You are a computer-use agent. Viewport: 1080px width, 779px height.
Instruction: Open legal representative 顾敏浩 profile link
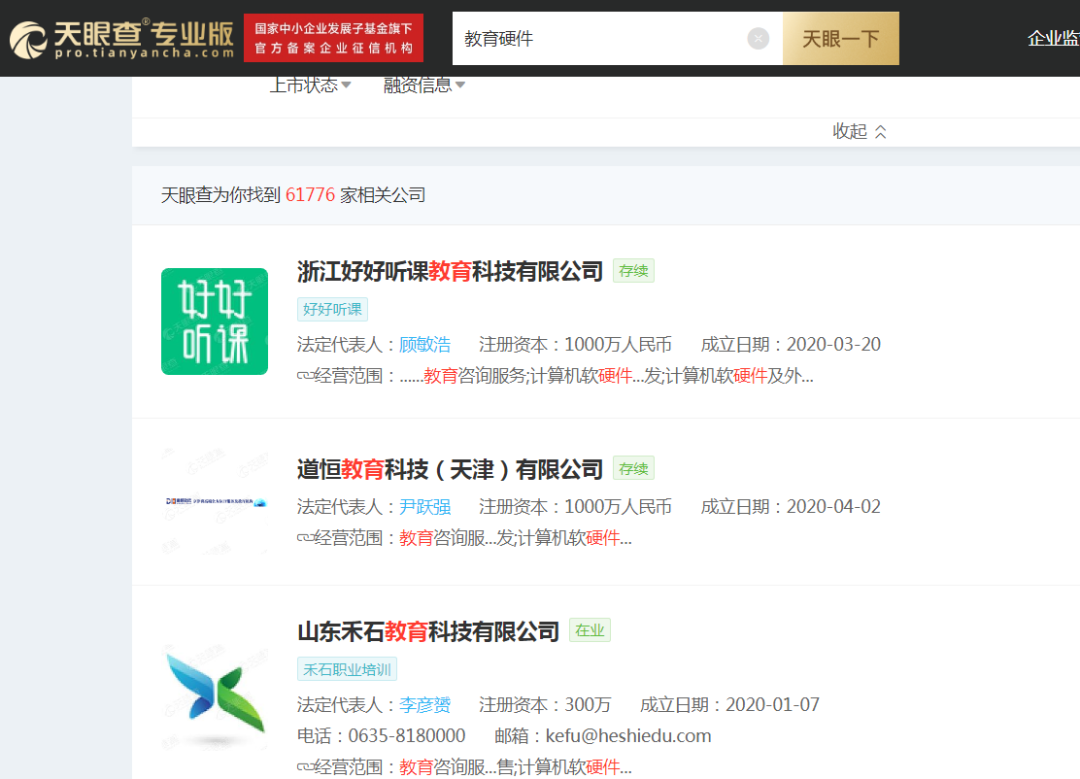pyautogui.click(x=425, y=344)
